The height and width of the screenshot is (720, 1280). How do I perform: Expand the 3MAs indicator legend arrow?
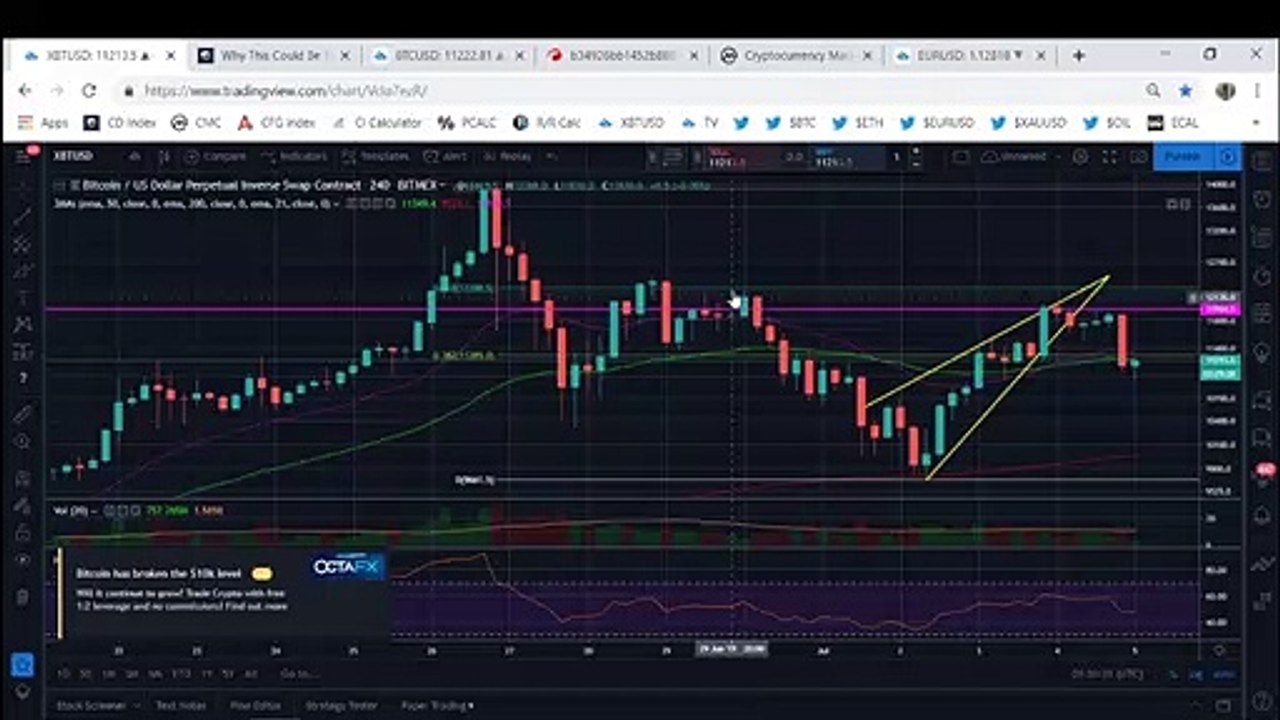click(337, 203)
